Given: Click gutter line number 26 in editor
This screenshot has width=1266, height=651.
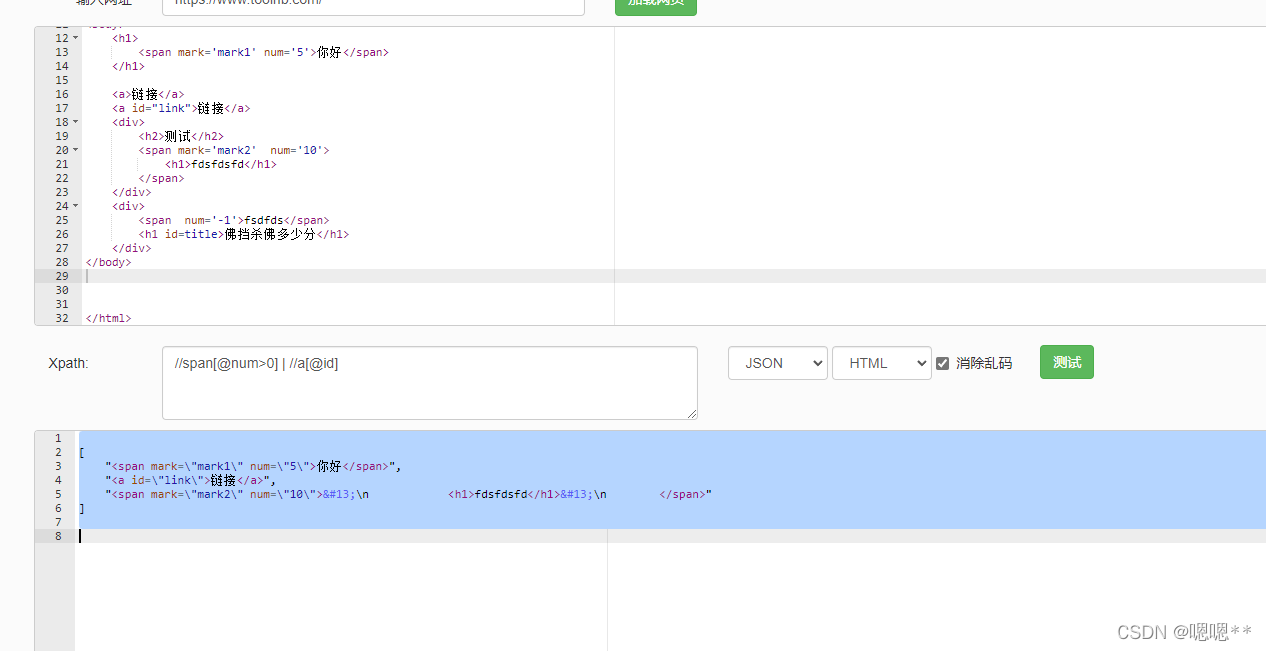Looking at the screenshot, I should [62, 234].
